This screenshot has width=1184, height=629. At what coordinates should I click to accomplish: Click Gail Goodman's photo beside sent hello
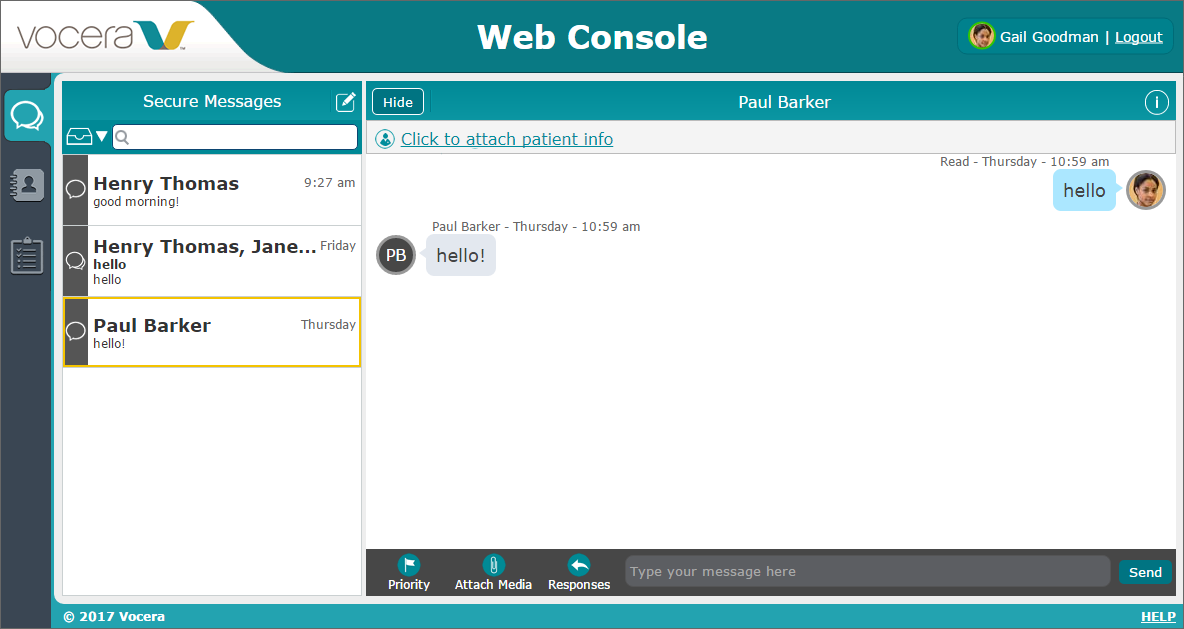pyautogui.click(x=1145, y=190)
